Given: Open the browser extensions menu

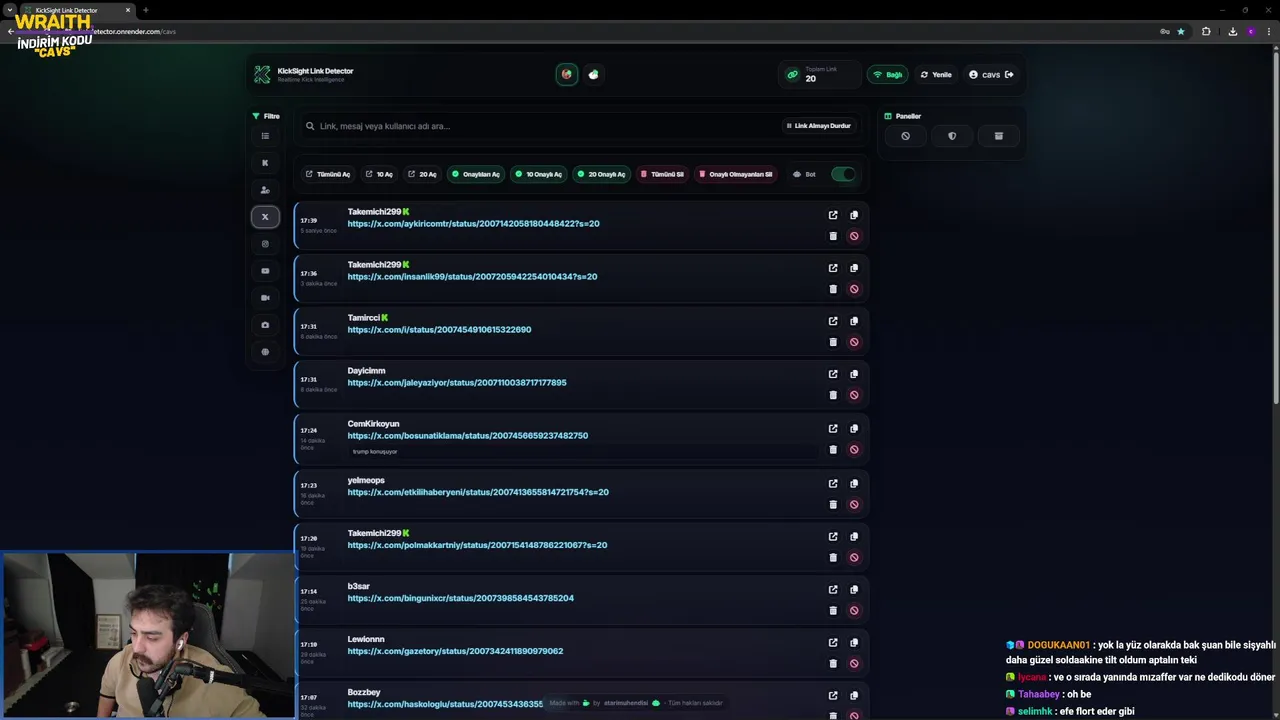Looking at the screenshot, I should pos(1206,32).
